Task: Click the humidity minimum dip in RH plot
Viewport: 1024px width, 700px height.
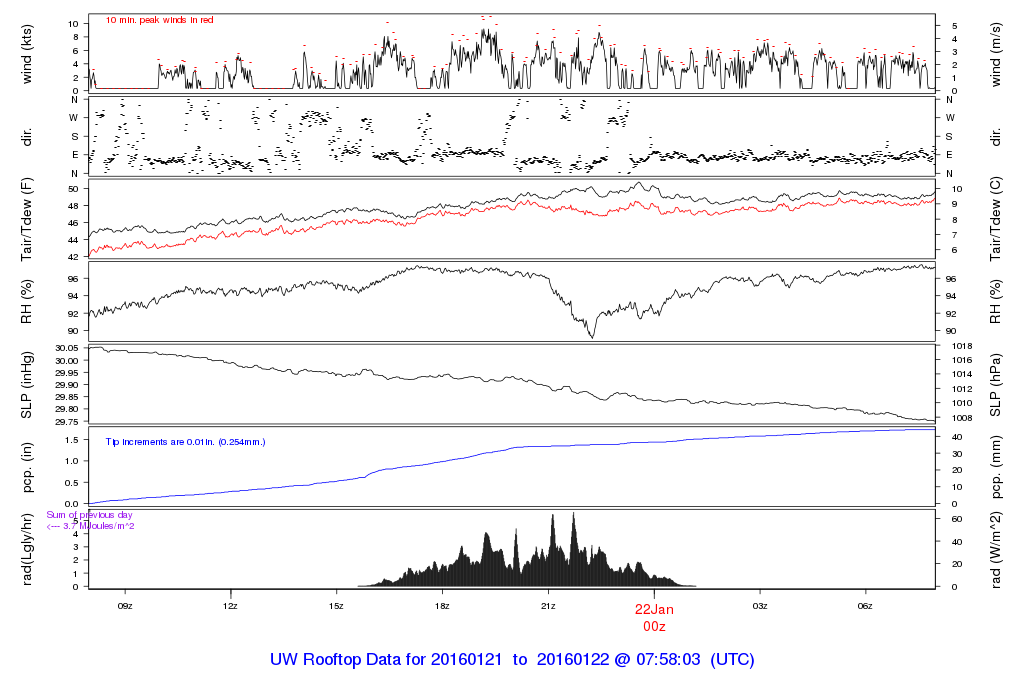Action: (592, 336)
